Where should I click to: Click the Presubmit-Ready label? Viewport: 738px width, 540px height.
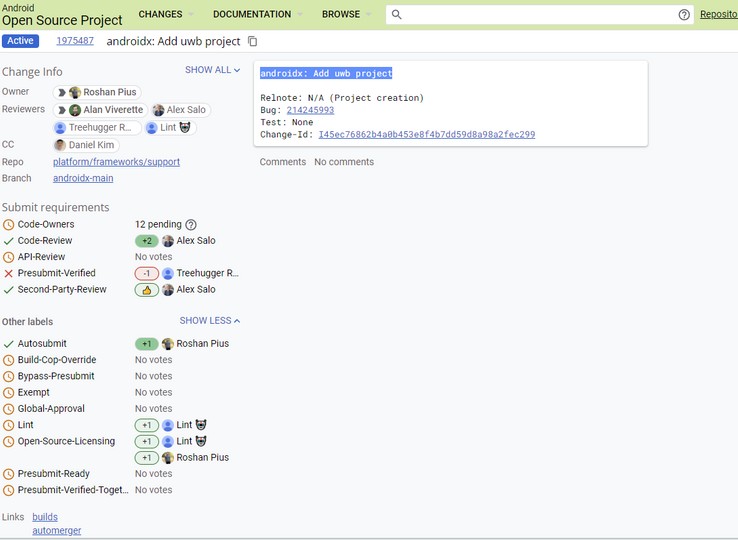[x=54, y=474]
